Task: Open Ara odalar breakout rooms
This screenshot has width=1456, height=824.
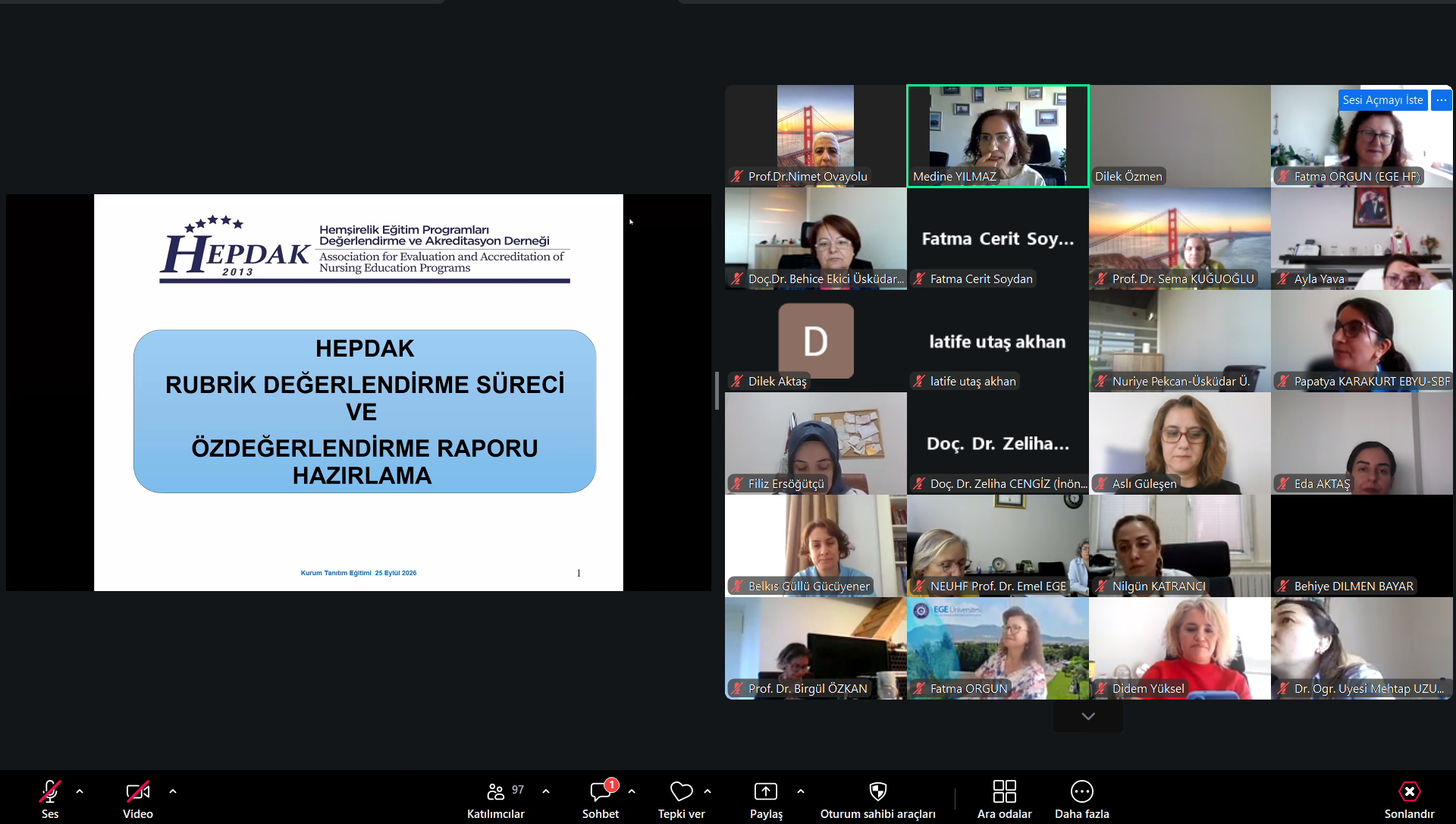Action: 1005,799
